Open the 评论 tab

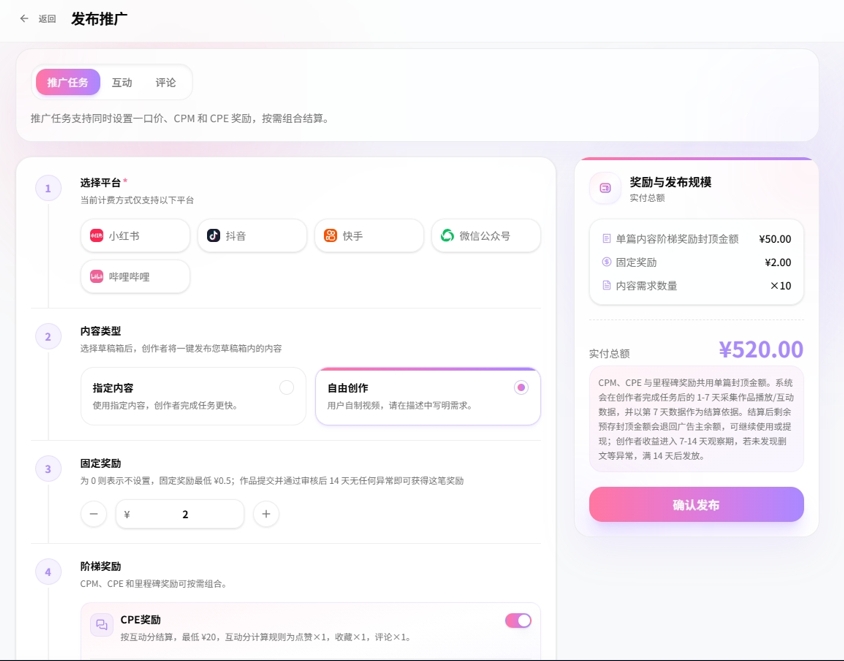point(165,82)
